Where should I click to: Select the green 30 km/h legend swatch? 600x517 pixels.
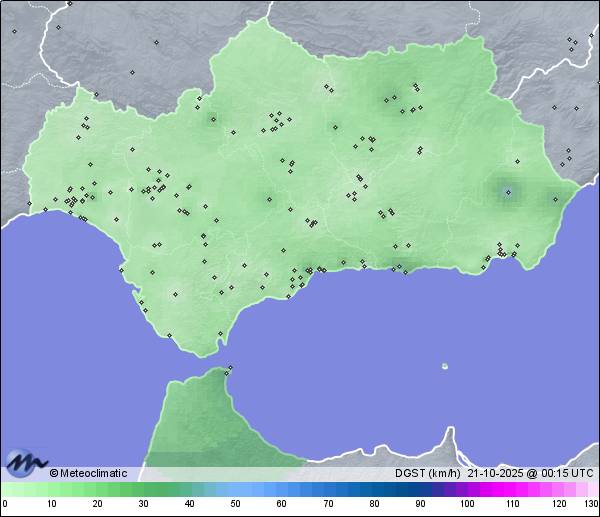pos(143,489)
